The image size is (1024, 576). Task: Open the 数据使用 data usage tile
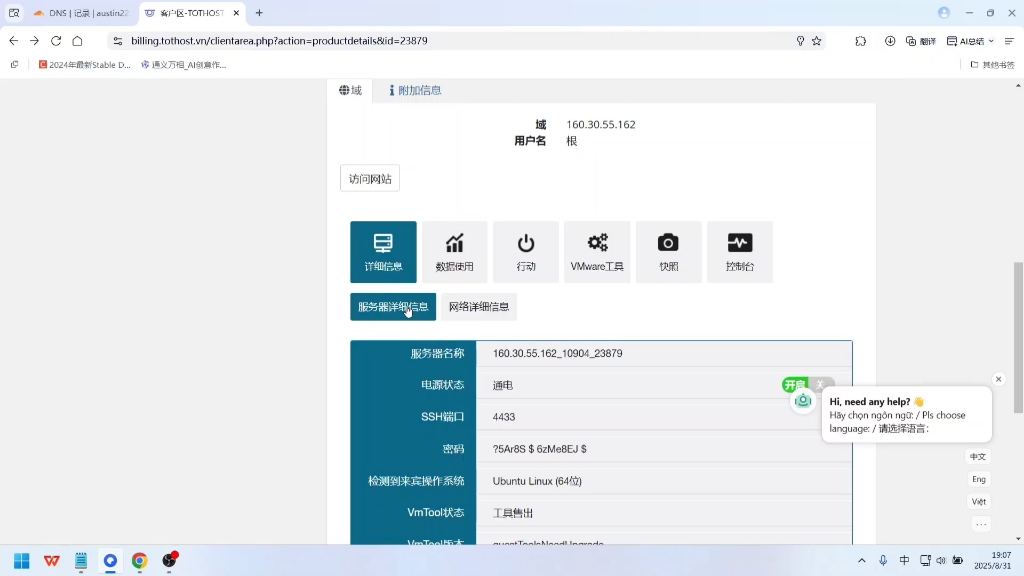(x=455, y=252)
